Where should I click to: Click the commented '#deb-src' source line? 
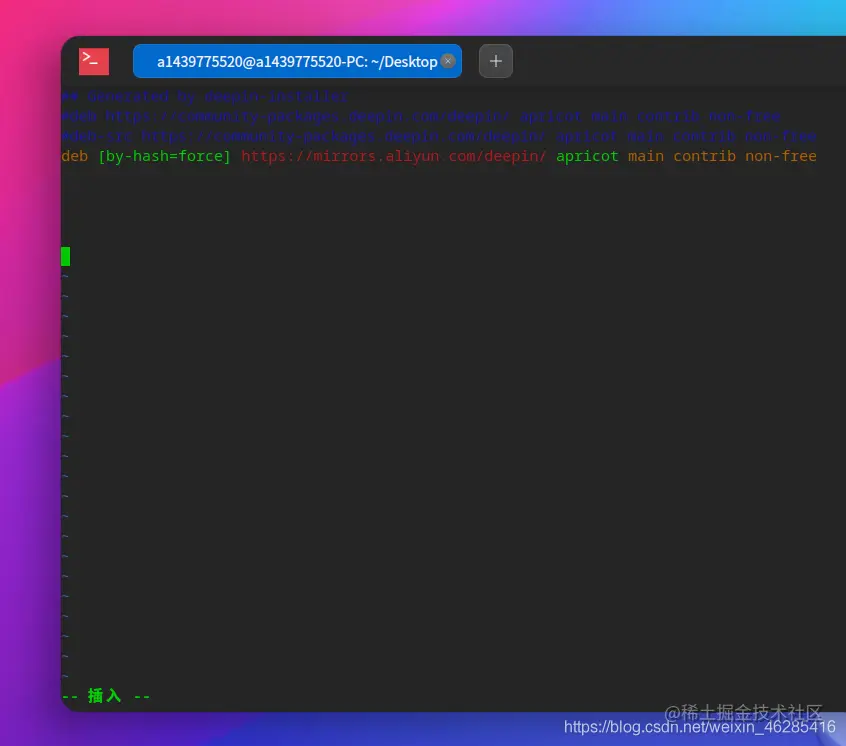439,136
